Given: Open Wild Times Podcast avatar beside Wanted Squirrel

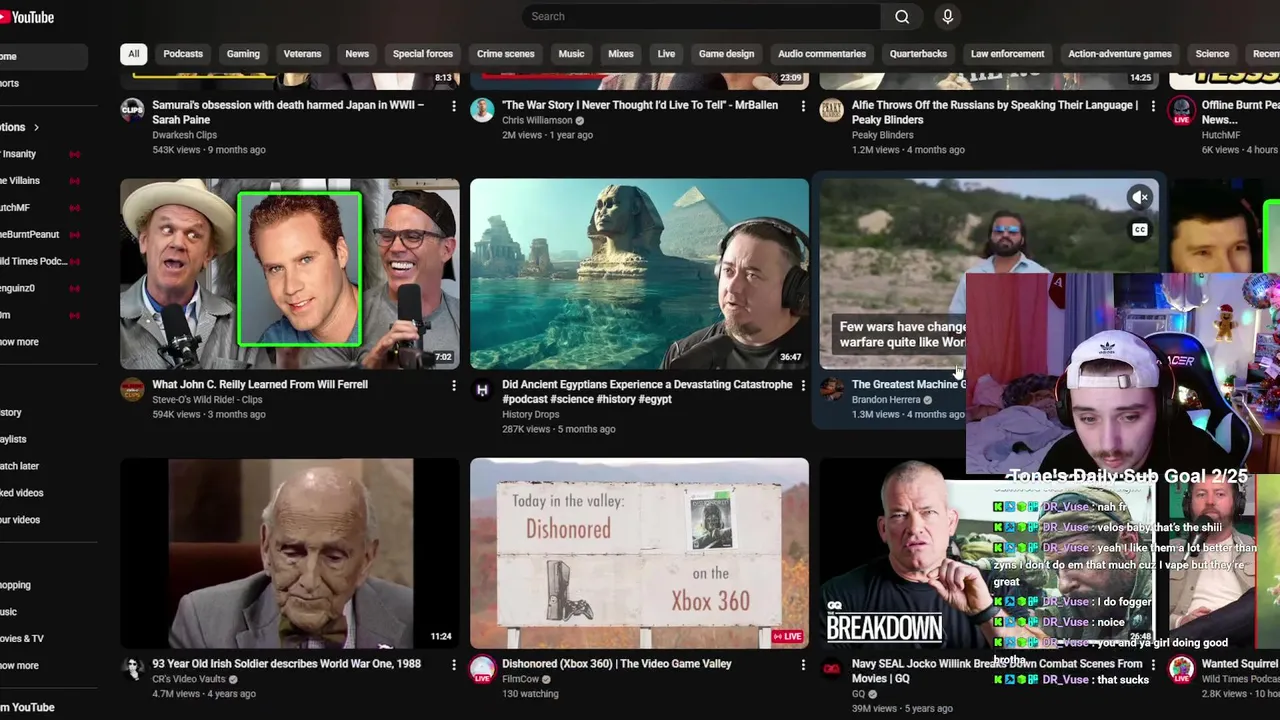Looking at the screenshot, I should point(1182,669).
